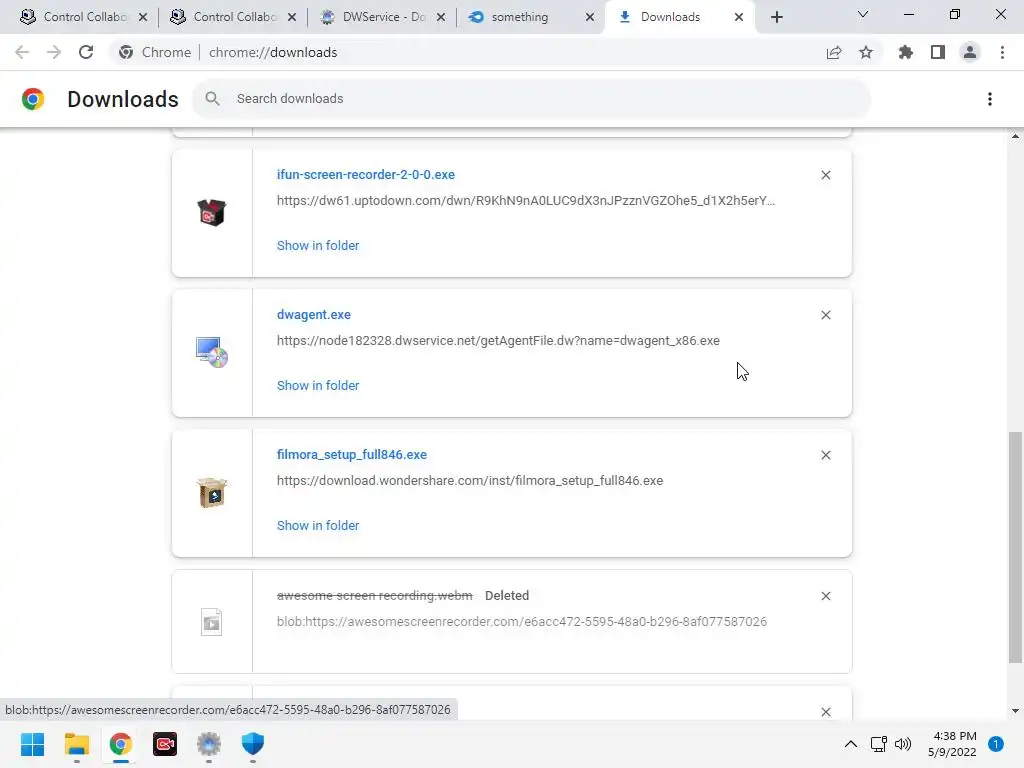Open filmora_setup_full846.exe file link
1024x768 pixels.
pyautogui.click(x=351, y=455)
